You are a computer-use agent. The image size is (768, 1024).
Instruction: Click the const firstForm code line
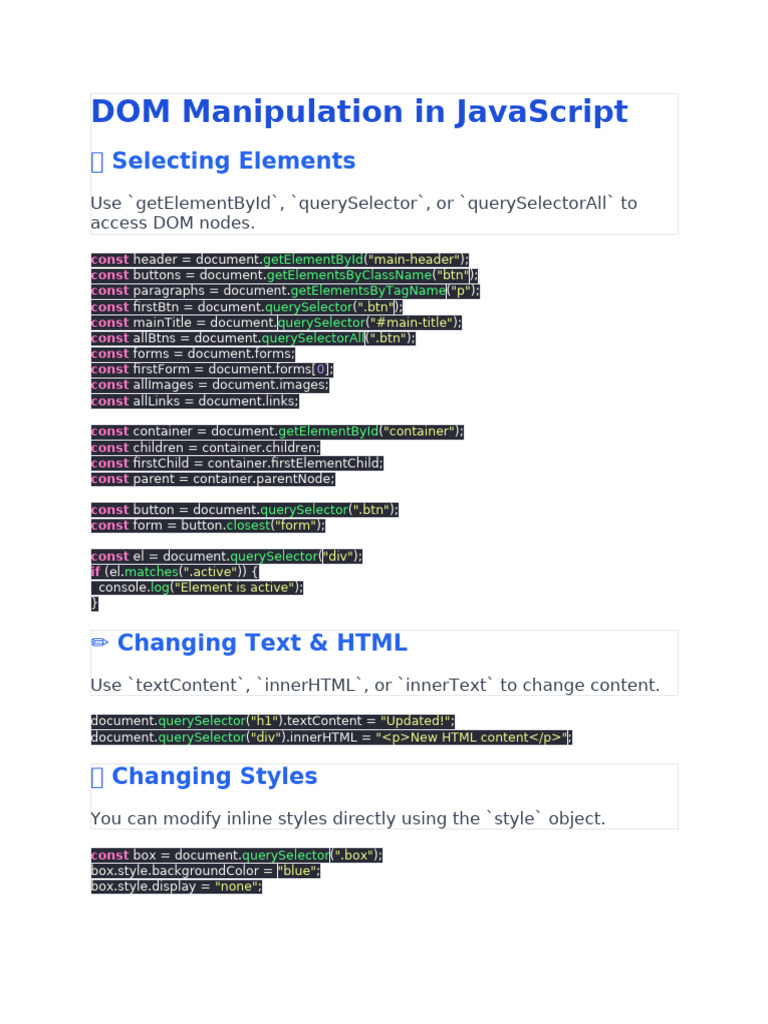212,369
